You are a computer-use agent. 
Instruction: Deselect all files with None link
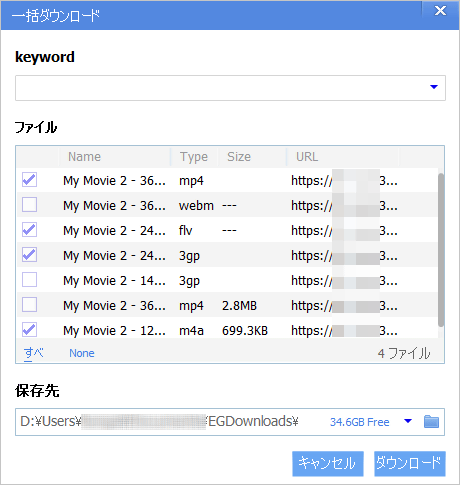(x=82, y=353)
